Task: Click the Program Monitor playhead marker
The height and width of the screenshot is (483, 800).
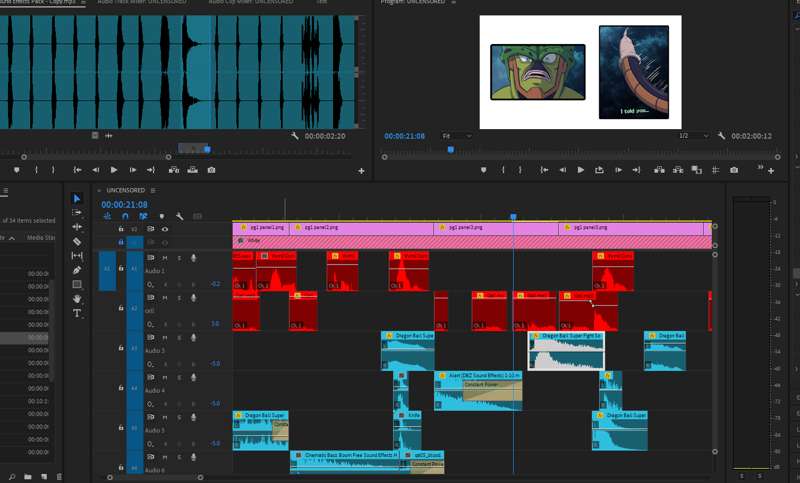Action: (x=451, y=149)
